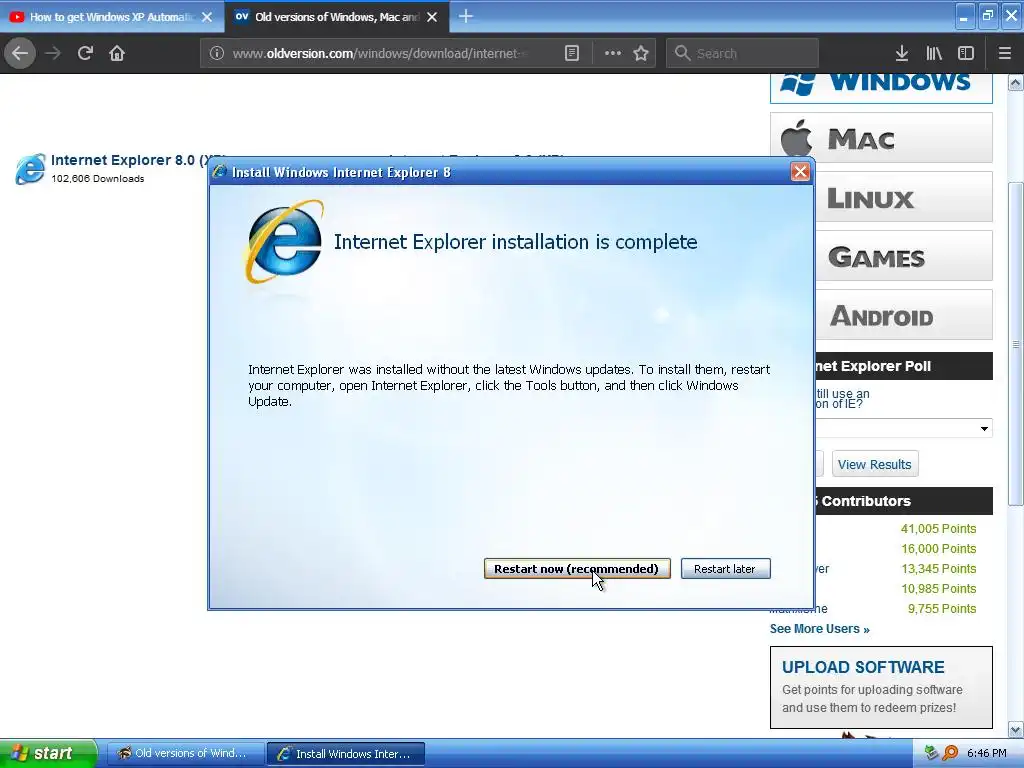Image resolution: width=1024 pixels, height=768 pixels.
Task: Open page actions three-dots menu
Action: (x=613, y=53)
